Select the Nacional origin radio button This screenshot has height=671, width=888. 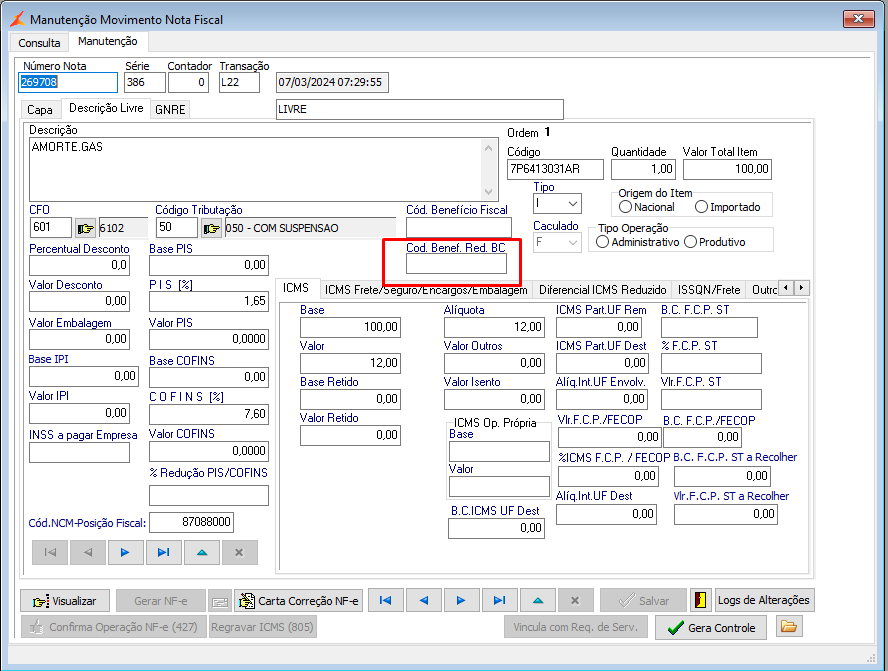tap(626, 207)
